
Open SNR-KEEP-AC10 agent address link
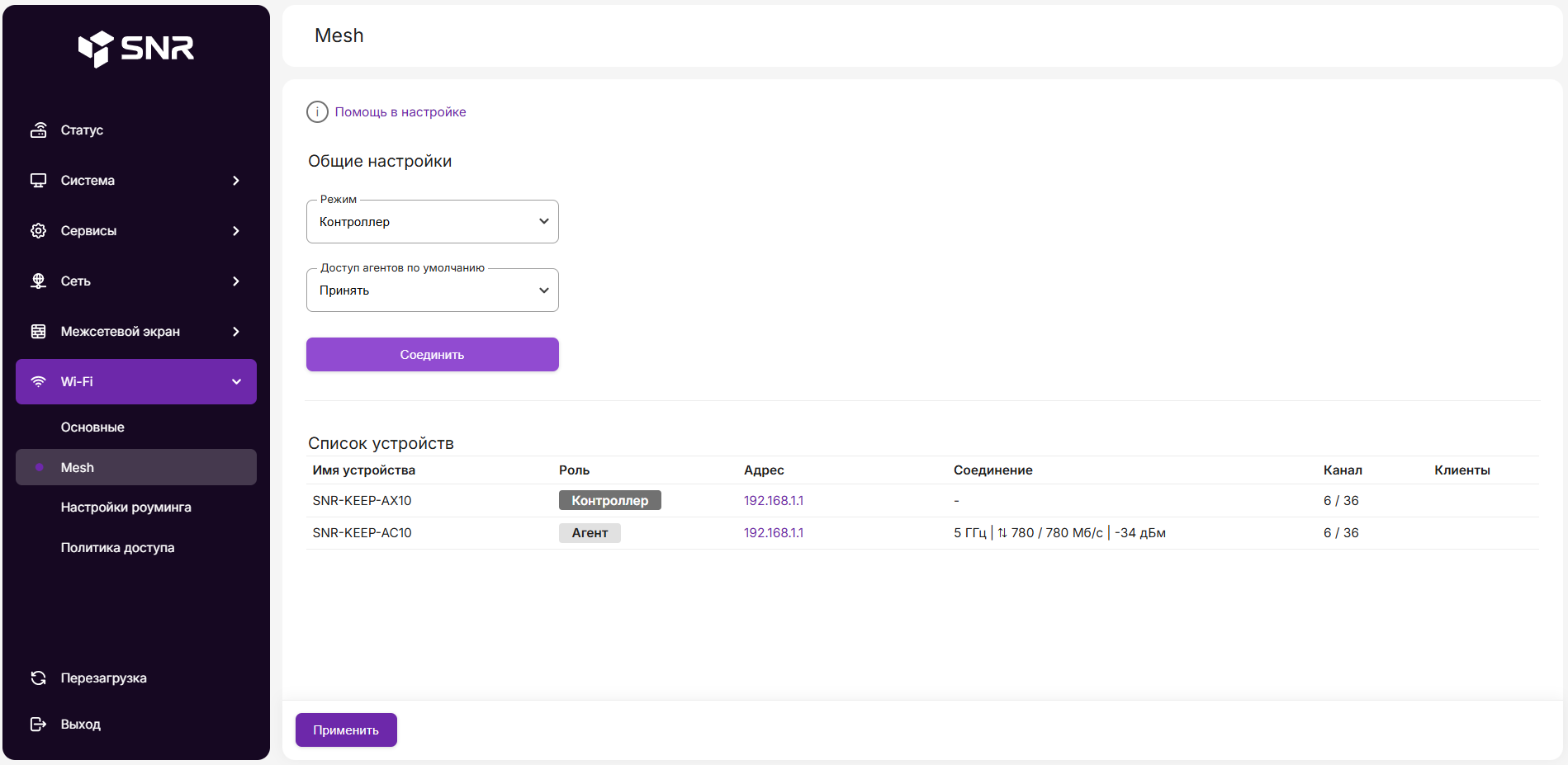coord(773,533)
